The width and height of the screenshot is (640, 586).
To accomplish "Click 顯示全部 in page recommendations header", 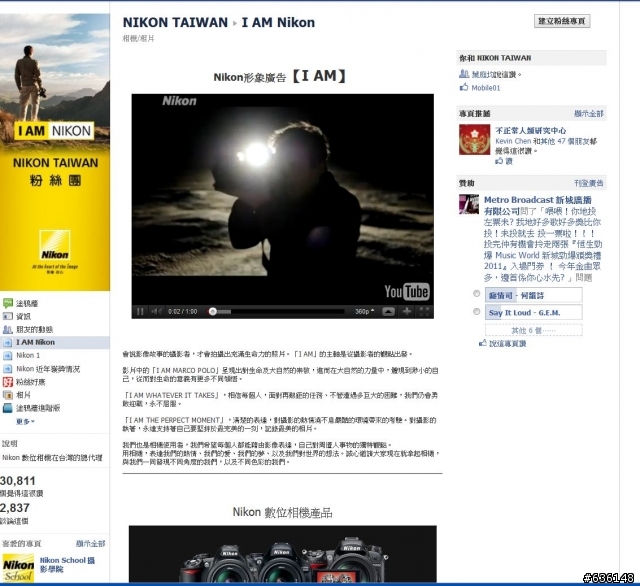I will click(x=589, y=113).
